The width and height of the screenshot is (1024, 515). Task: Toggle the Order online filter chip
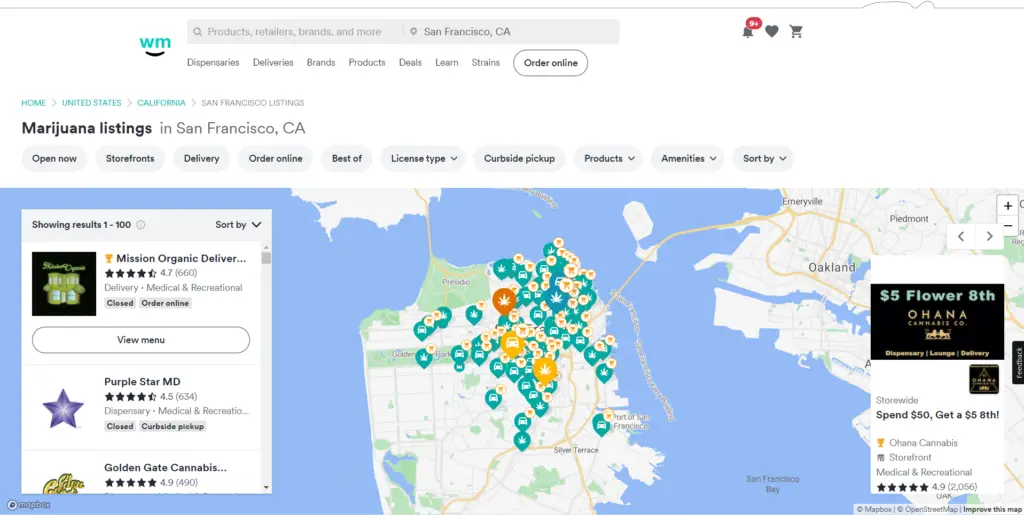(x=276, y=159)
